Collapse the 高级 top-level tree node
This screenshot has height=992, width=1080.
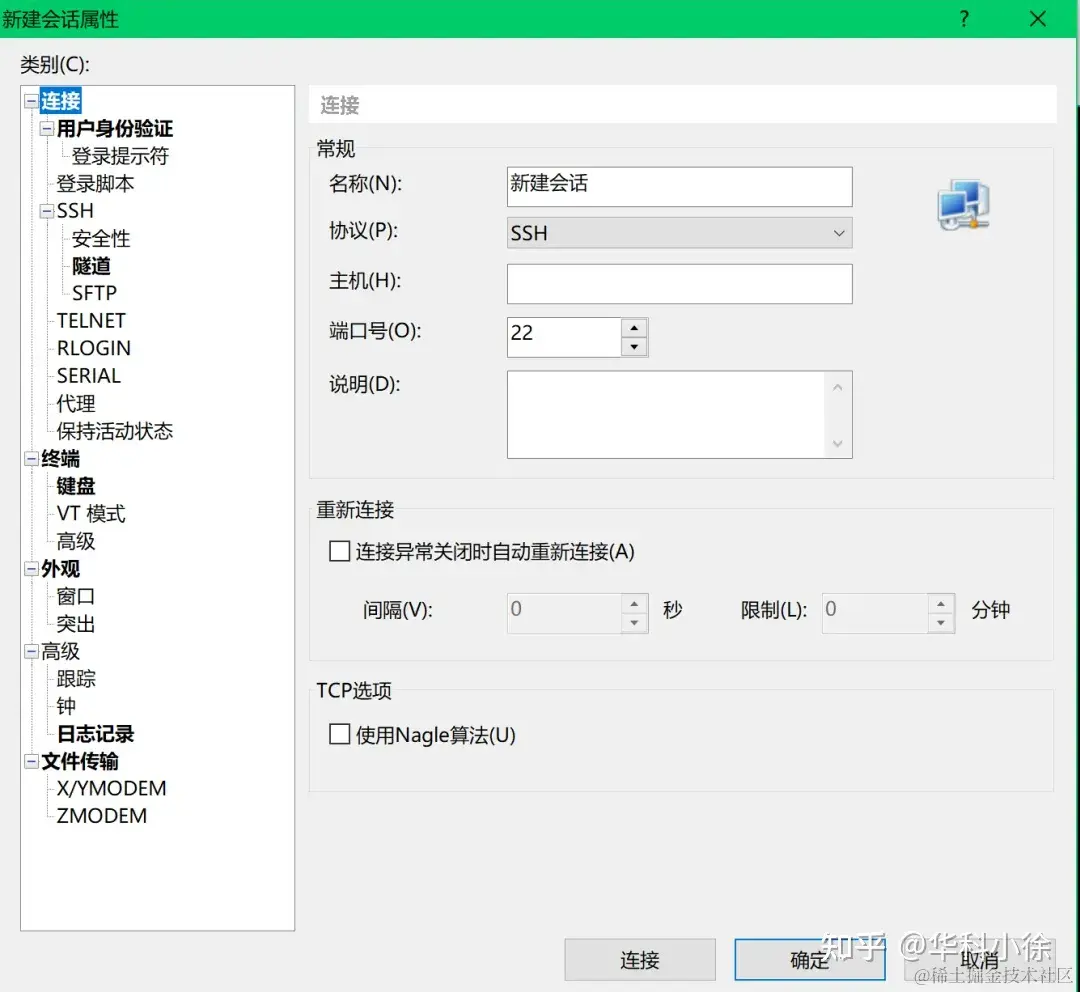[31, 652]
